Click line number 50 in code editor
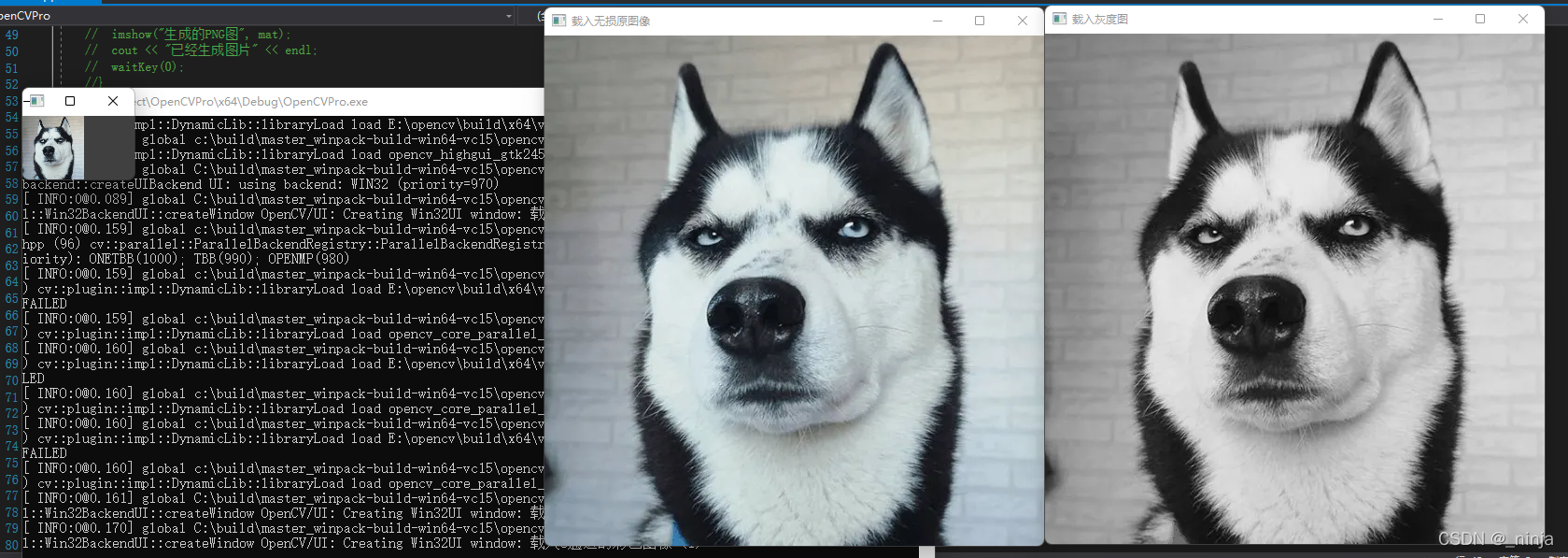Screen dimensions: 1568x558 [x=11, y=51]
